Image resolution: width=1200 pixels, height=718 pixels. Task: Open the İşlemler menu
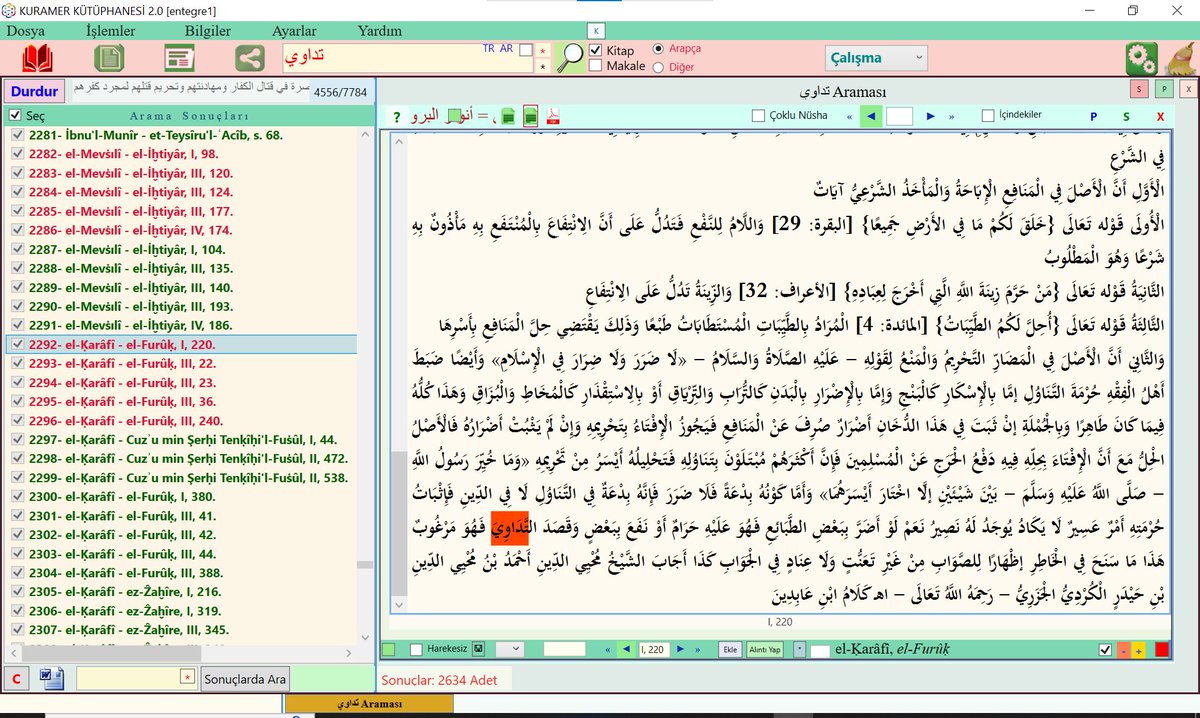[110, 31]
